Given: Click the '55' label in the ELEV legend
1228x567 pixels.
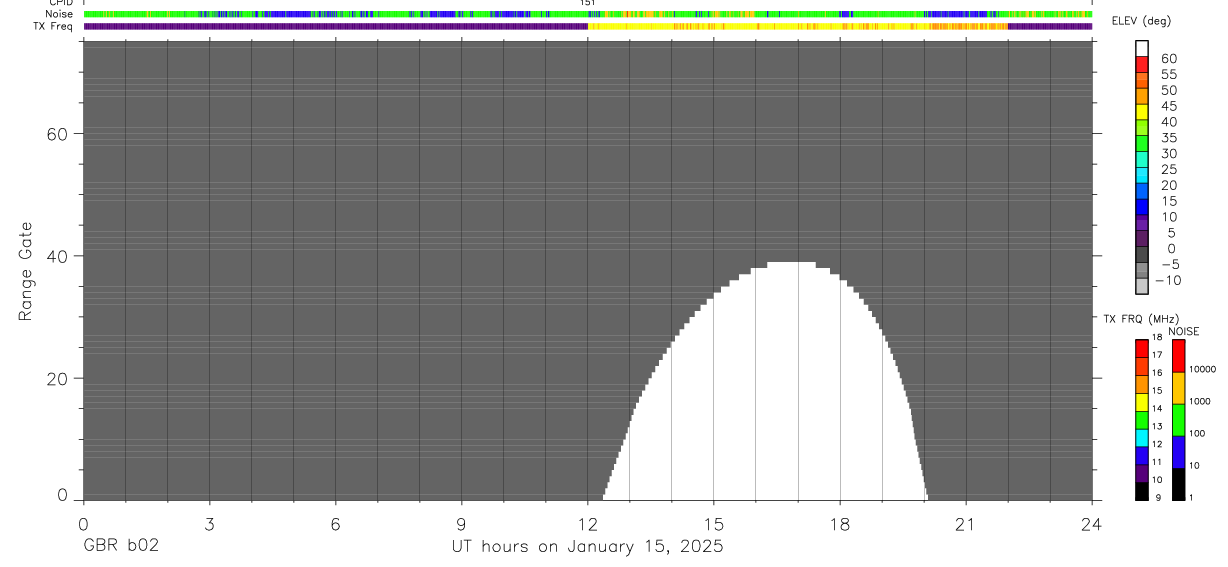Looking at the screenshot, I should click(1169, 75).
